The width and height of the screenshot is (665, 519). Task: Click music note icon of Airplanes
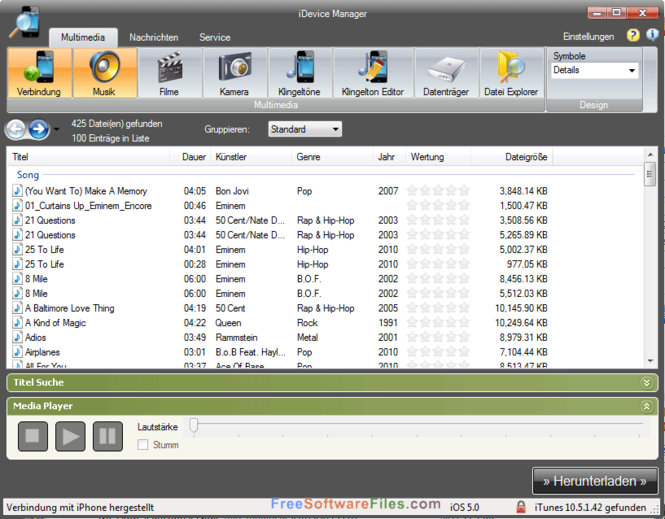coord(17,352)
